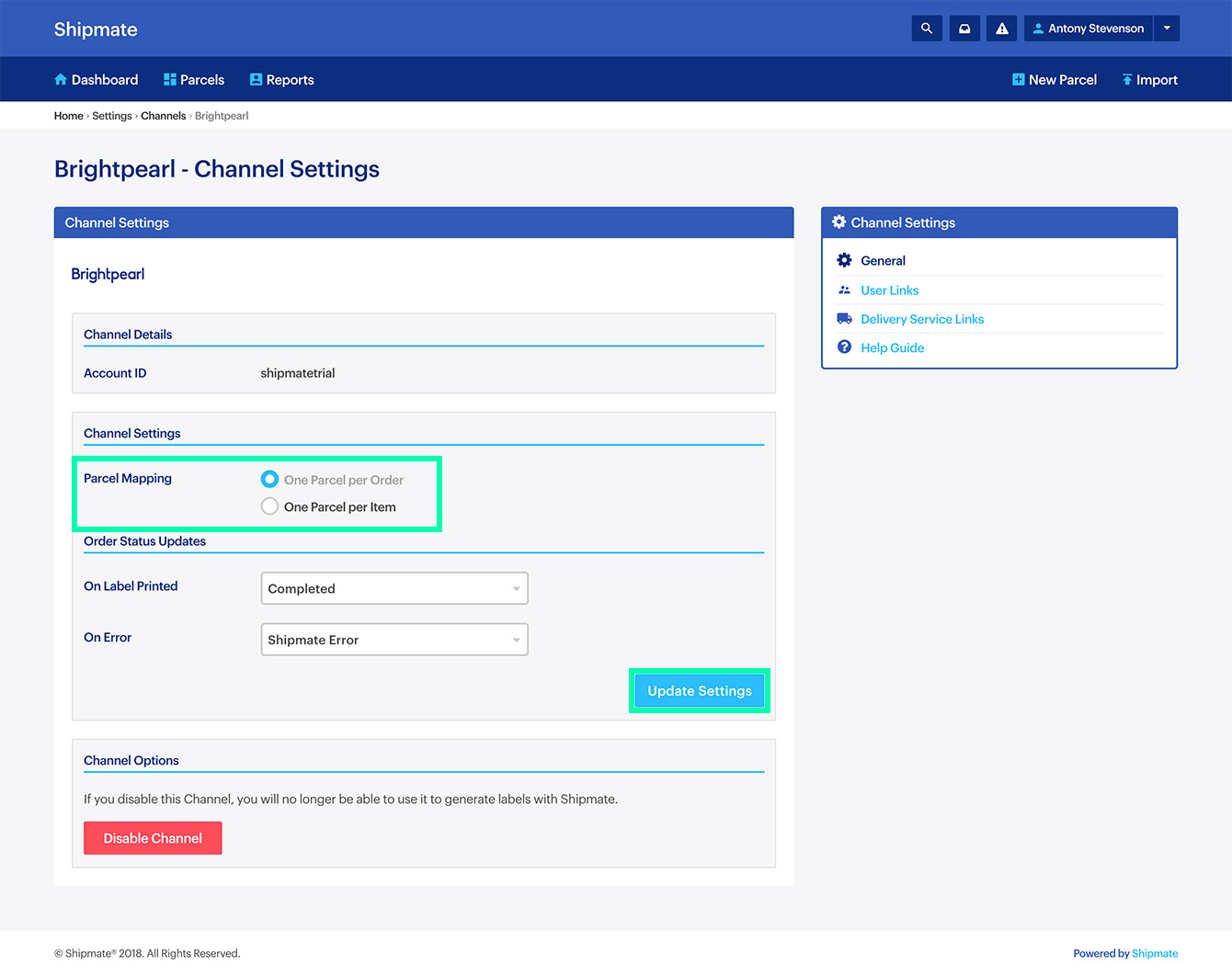Choose Import in the navigation bar

click(1149, 80)
